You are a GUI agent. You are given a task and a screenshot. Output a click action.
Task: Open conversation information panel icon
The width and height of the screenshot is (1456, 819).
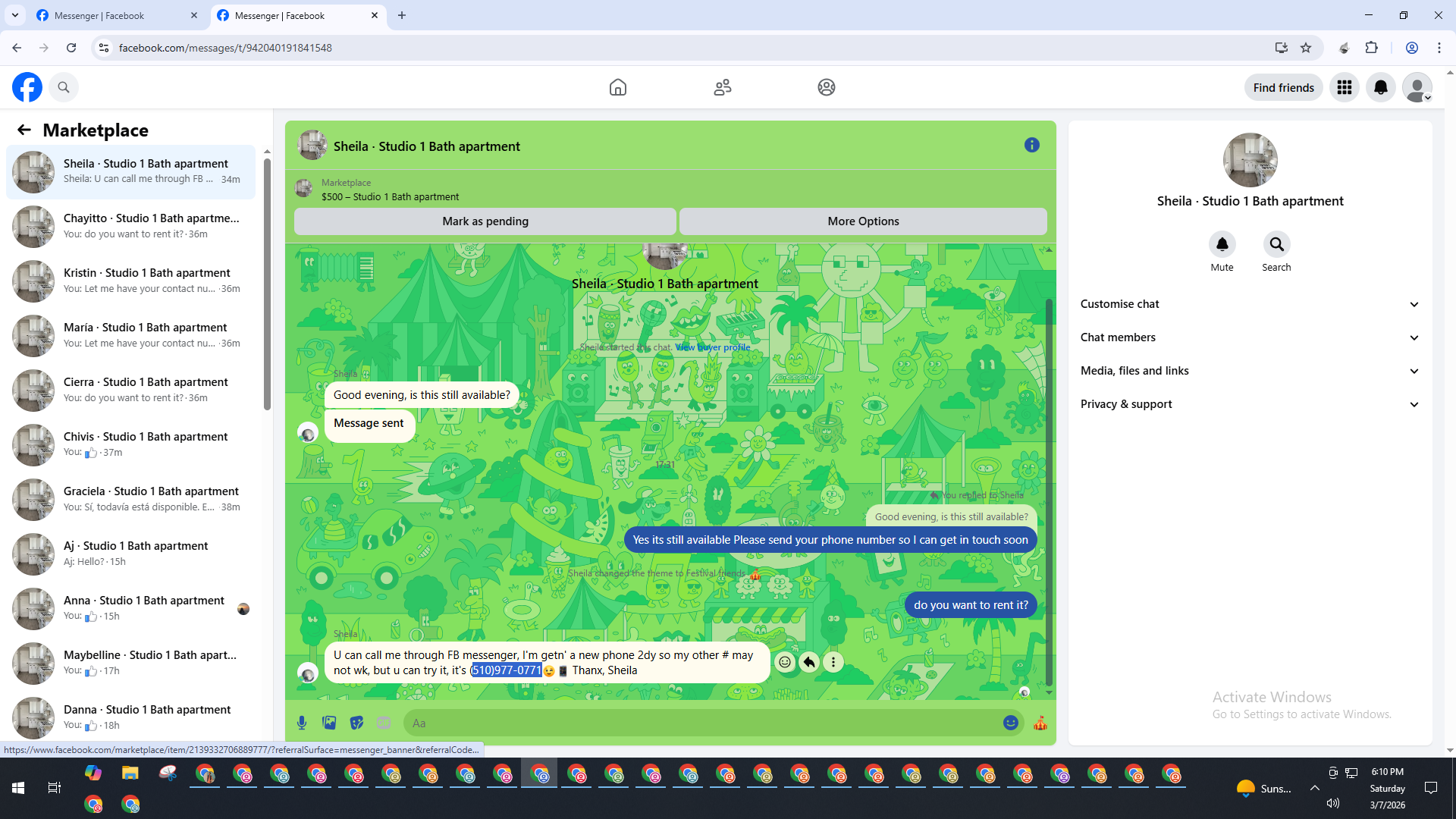(1031, 145)
